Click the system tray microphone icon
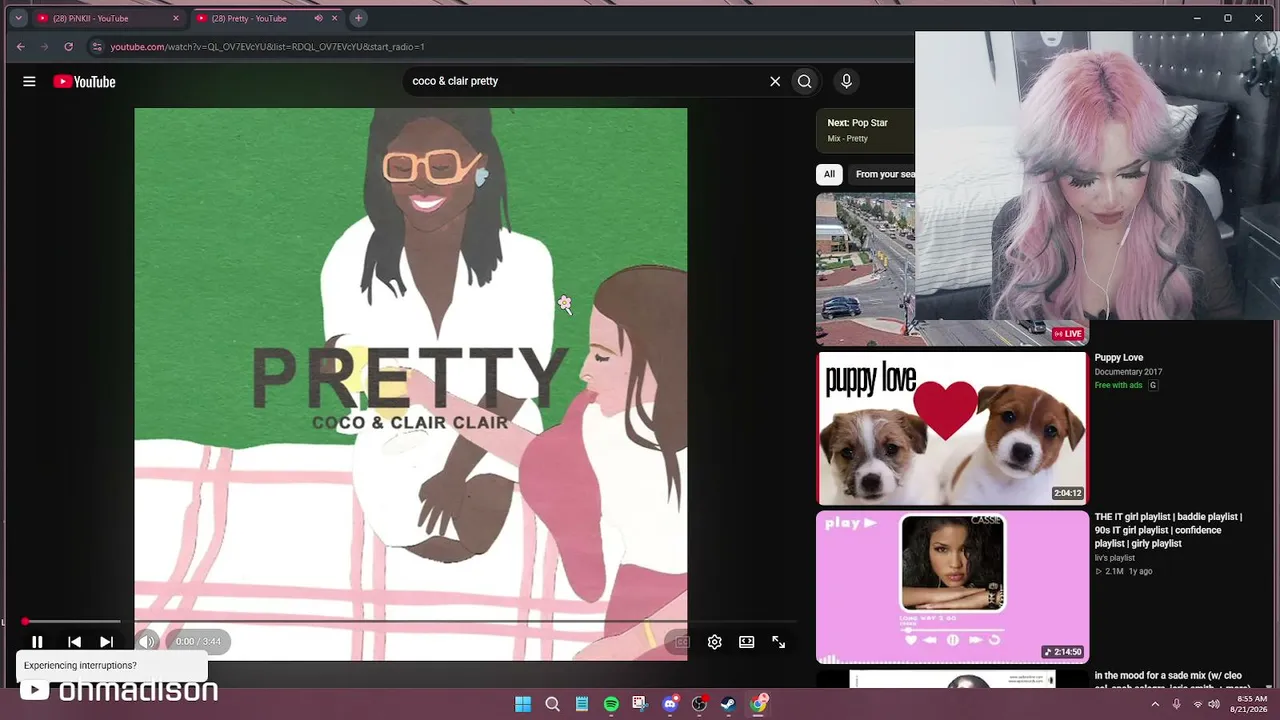The height and width of the screenshot is (720, 1280). (x=1177, y=704)
